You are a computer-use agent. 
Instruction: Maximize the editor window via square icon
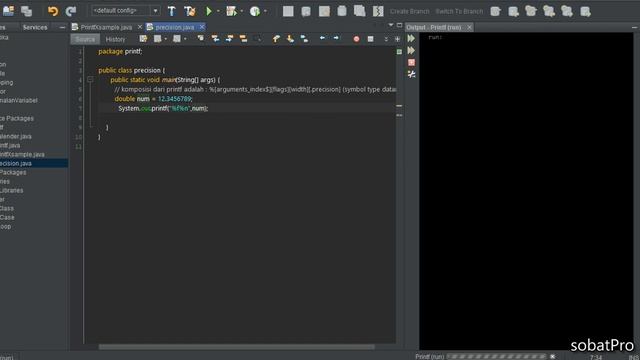(x=399, y=25)
